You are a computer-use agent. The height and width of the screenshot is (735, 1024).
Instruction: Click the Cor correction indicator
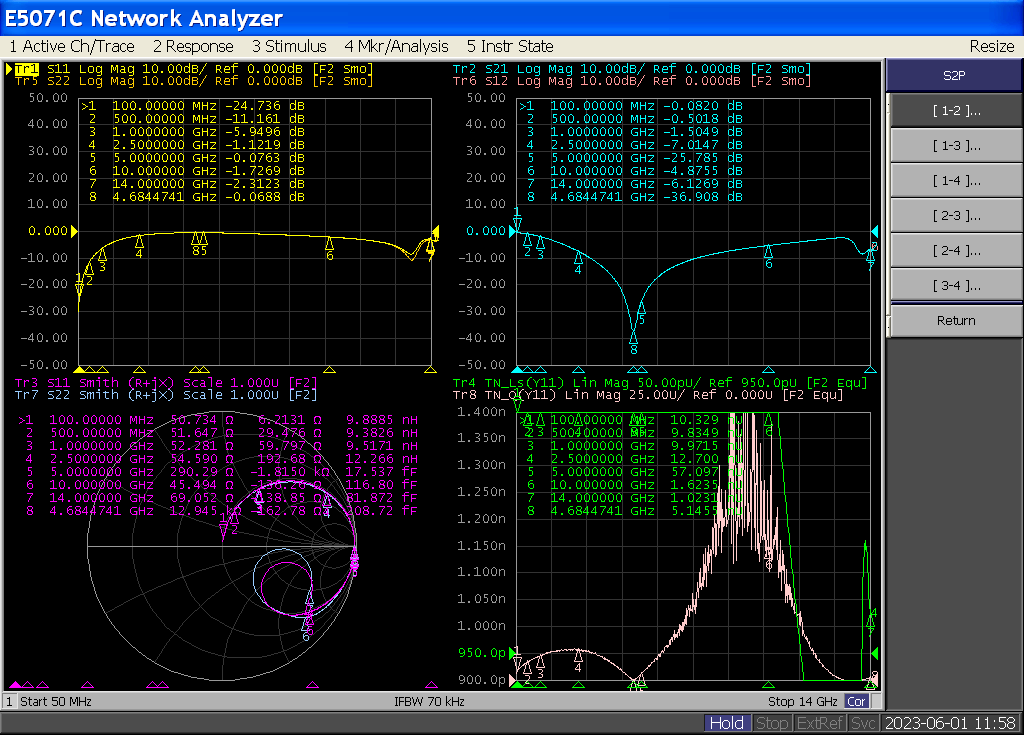856,702
